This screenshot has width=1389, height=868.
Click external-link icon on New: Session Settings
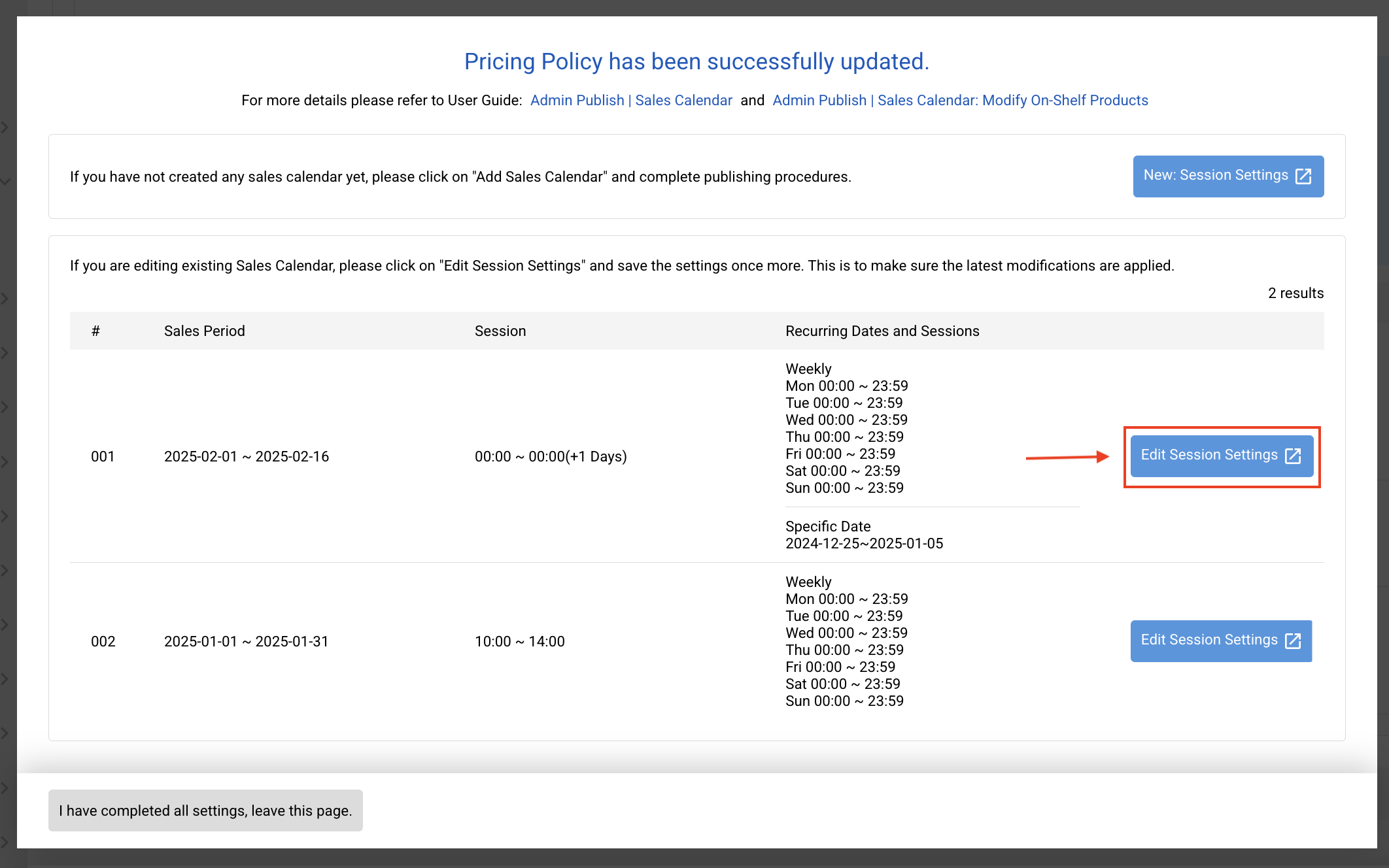[1303, 176]
